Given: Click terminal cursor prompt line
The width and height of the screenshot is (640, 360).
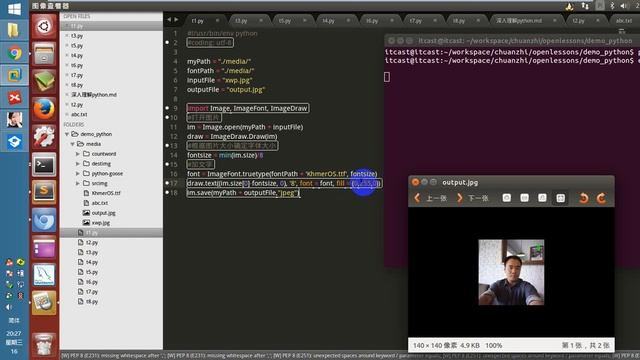Looking at the screenshot, I should [x=387, y=77].
